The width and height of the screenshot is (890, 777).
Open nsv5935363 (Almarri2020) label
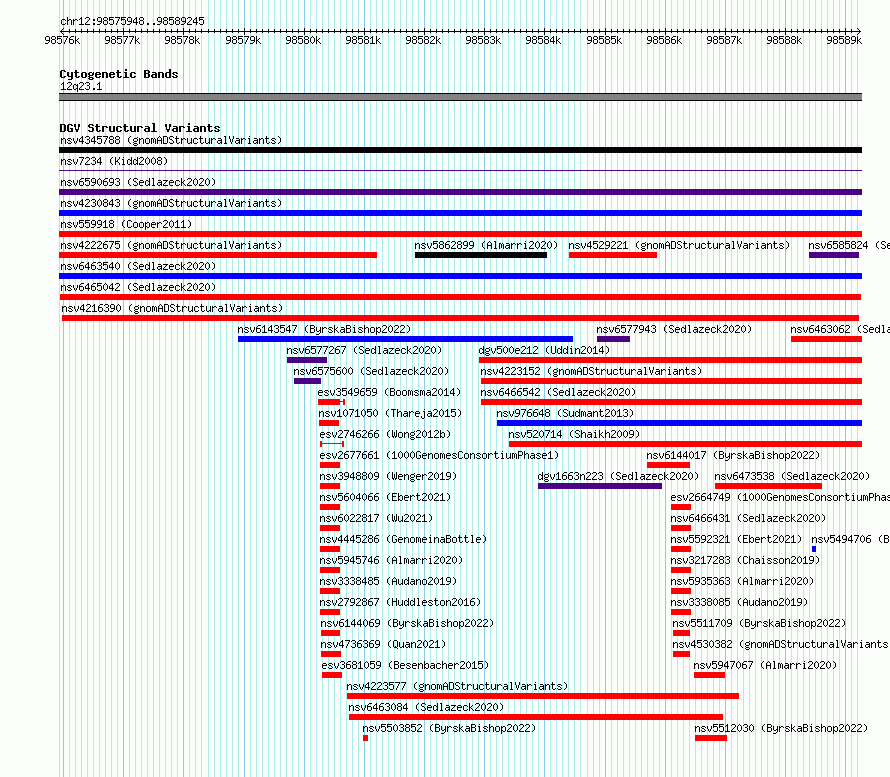pyautogui.click(x=742, y=581)
